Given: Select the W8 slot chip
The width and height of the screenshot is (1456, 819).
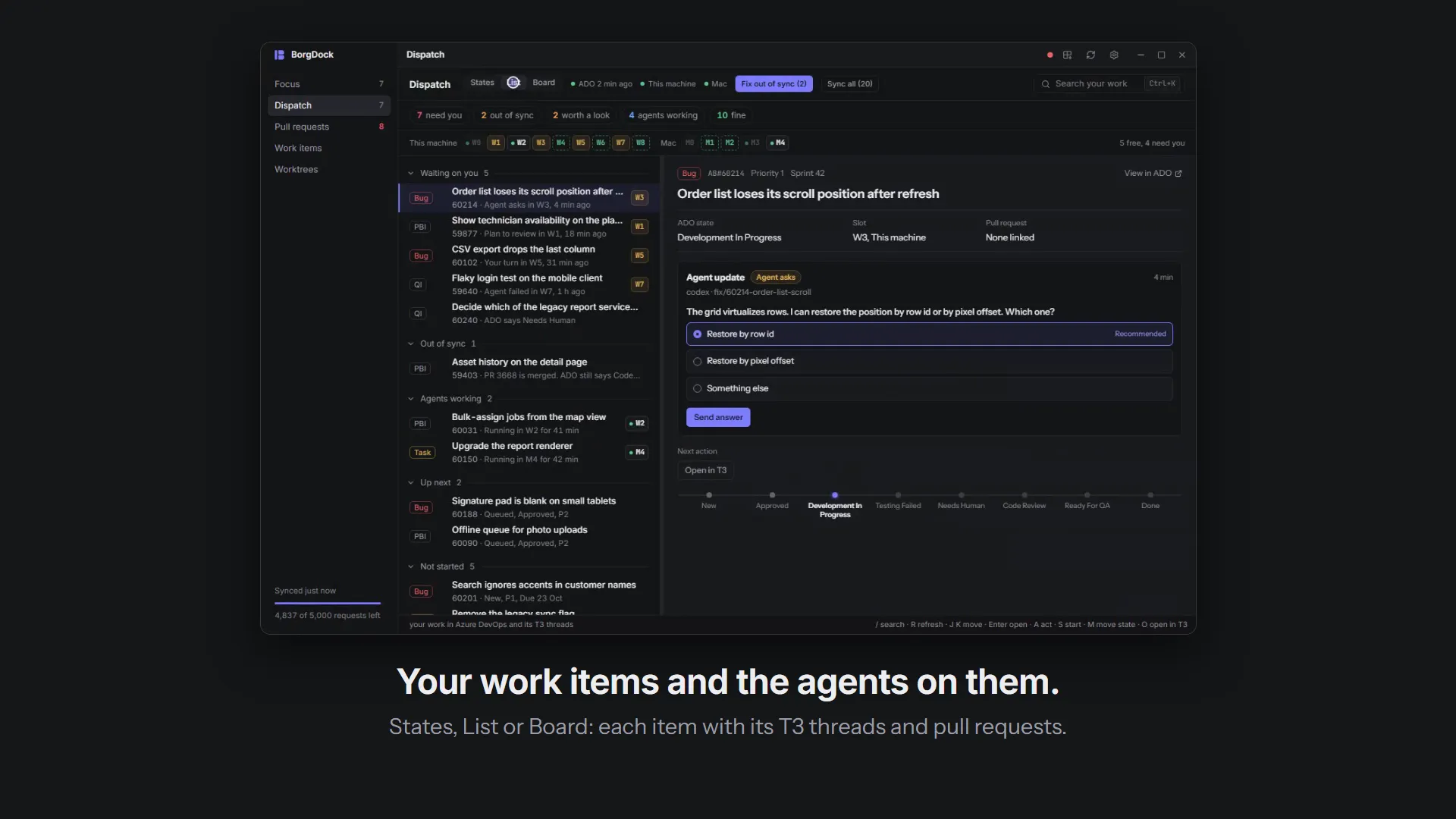Looking at the screenshot, I should point(641,143).
